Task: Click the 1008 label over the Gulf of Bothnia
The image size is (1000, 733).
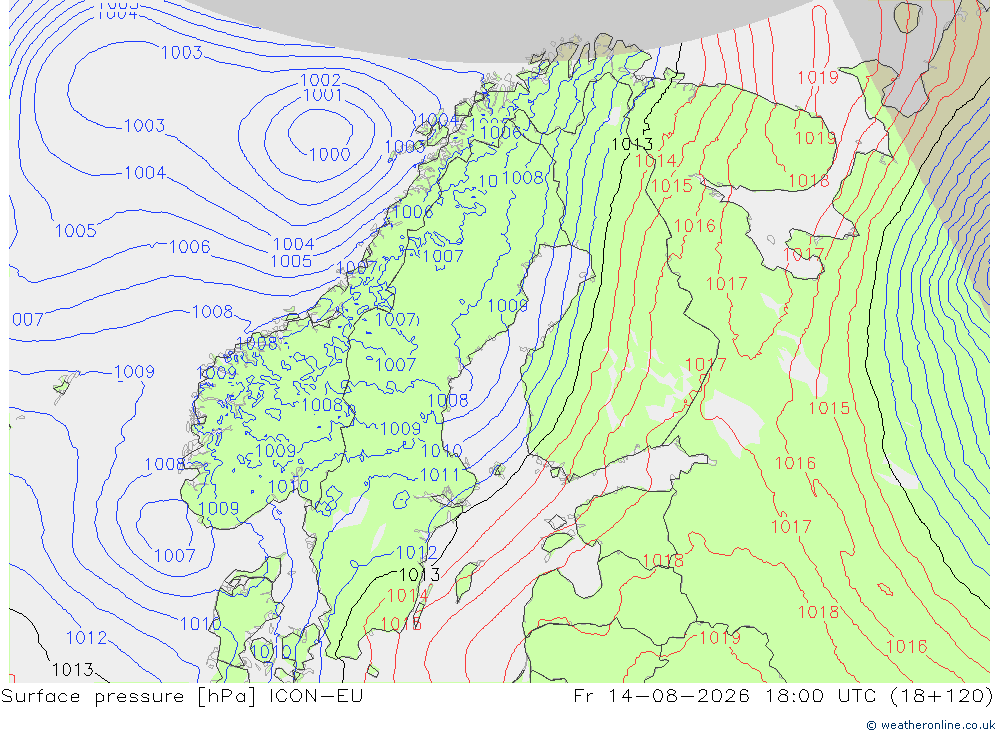Action: point(448,401)
